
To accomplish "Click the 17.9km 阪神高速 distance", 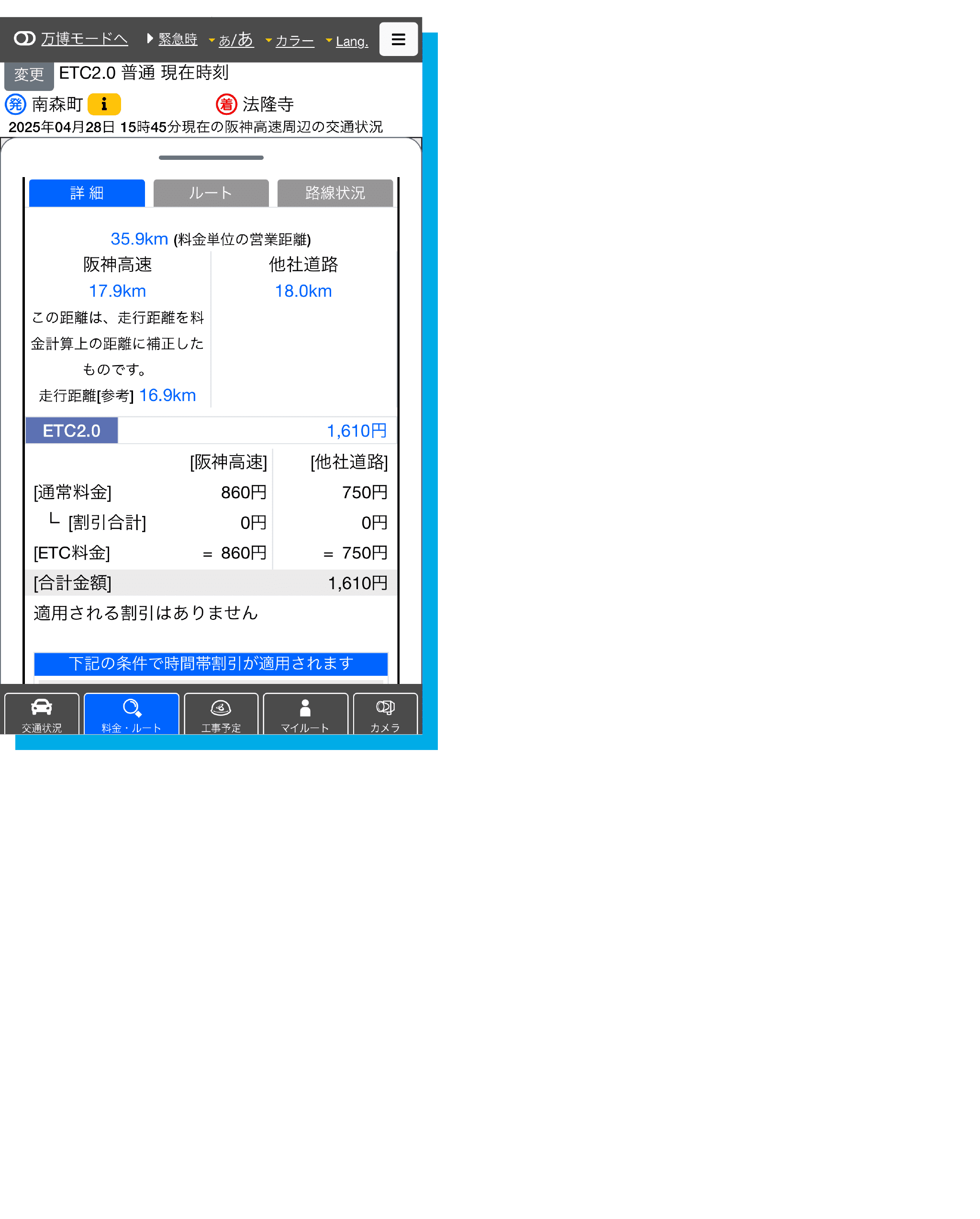I will 118,291.
